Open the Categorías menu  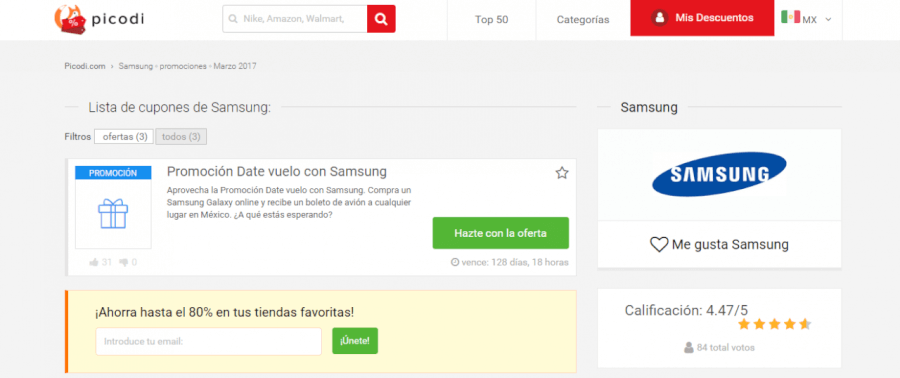pos(583,20)
